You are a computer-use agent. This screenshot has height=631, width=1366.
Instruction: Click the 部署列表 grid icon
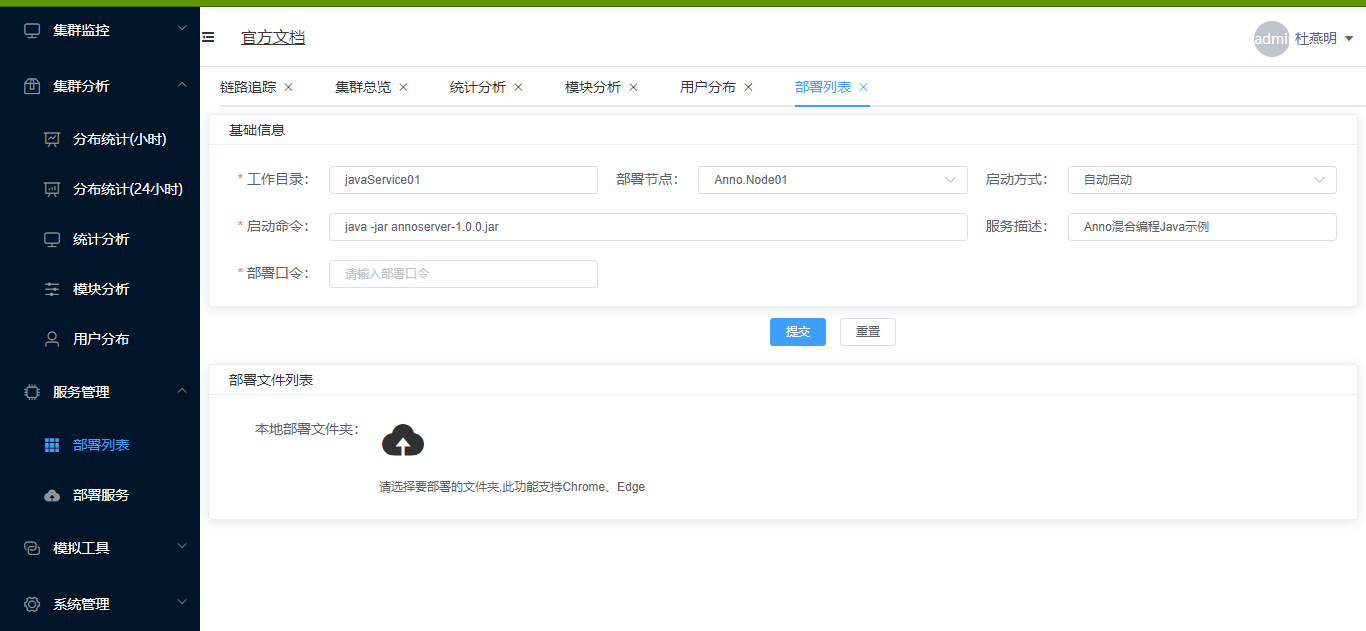(x=52, y=445)
